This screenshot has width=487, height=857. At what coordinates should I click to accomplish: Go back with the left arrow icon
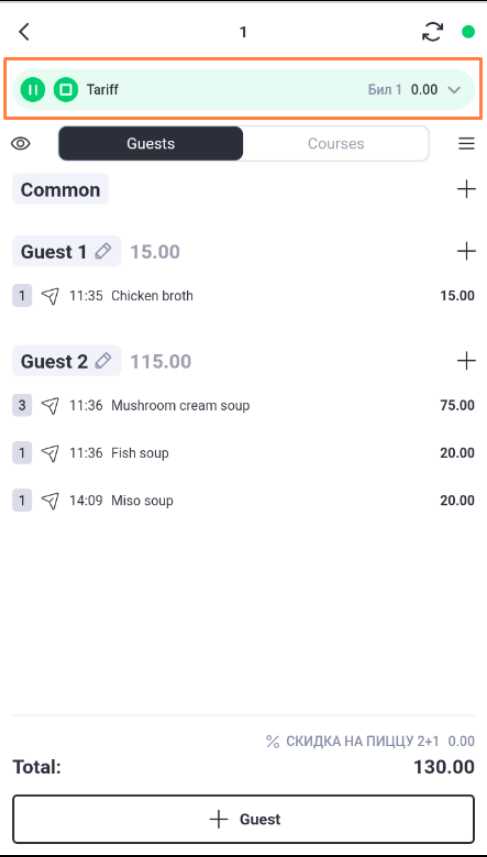tap(24, 32)
